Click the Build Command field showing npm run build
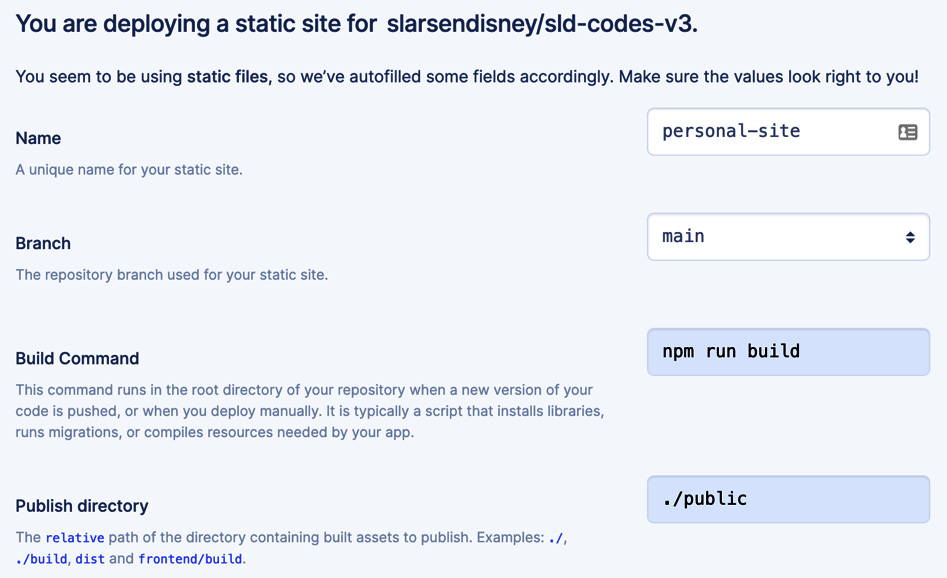 coord(788,351)
